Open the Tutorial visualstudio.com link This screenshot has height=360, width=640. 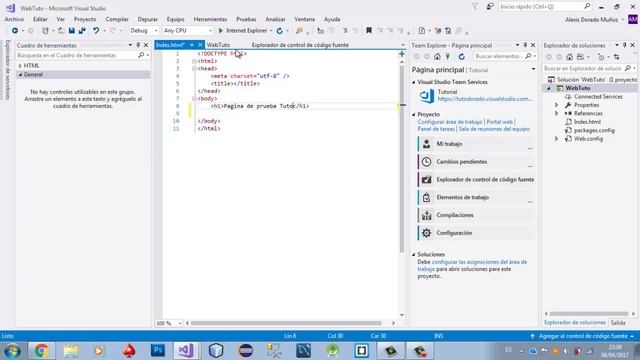coord(485,99)
